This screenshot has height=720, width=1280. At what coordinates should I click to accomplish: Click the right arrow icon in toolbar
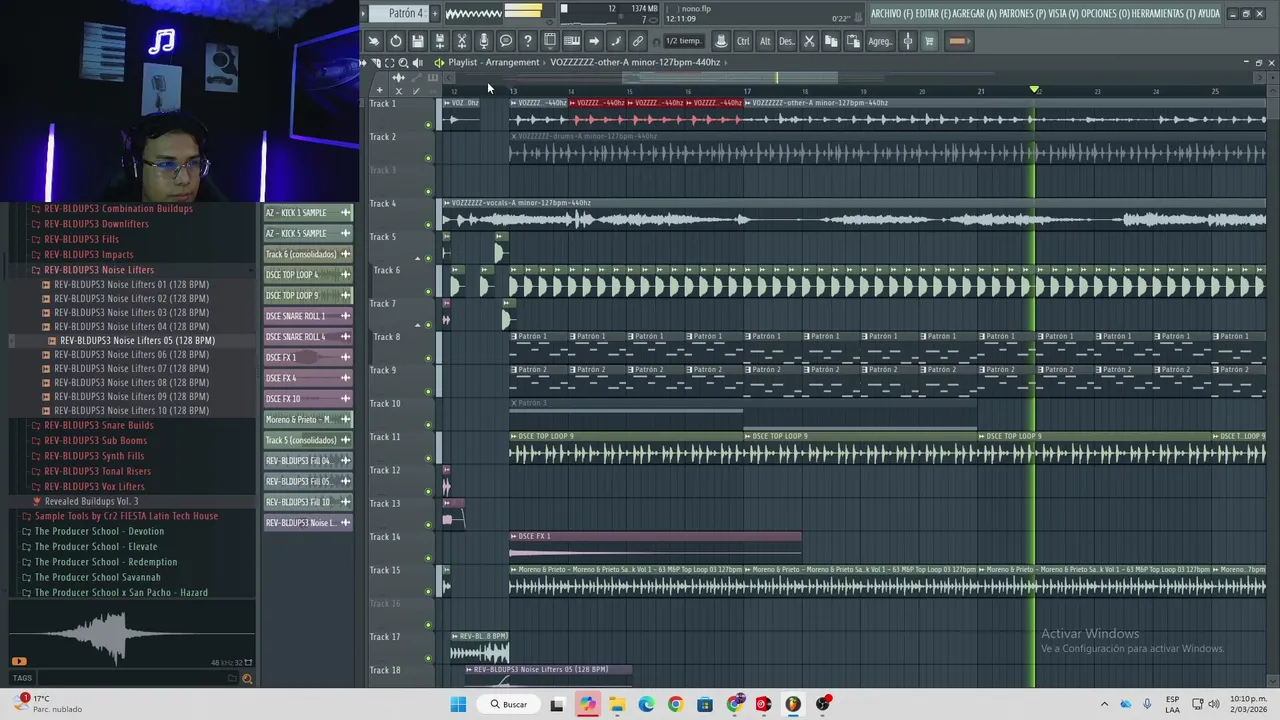[594, 41]
